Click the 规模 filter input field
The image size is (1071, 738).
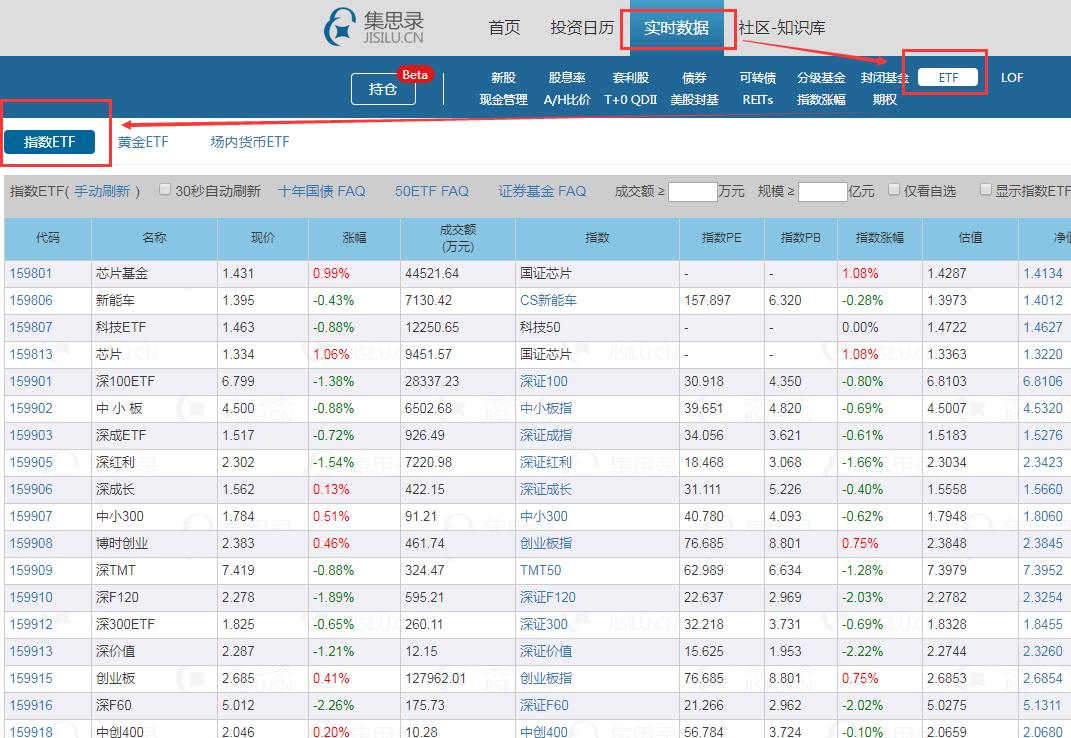[x=822, y=191]
